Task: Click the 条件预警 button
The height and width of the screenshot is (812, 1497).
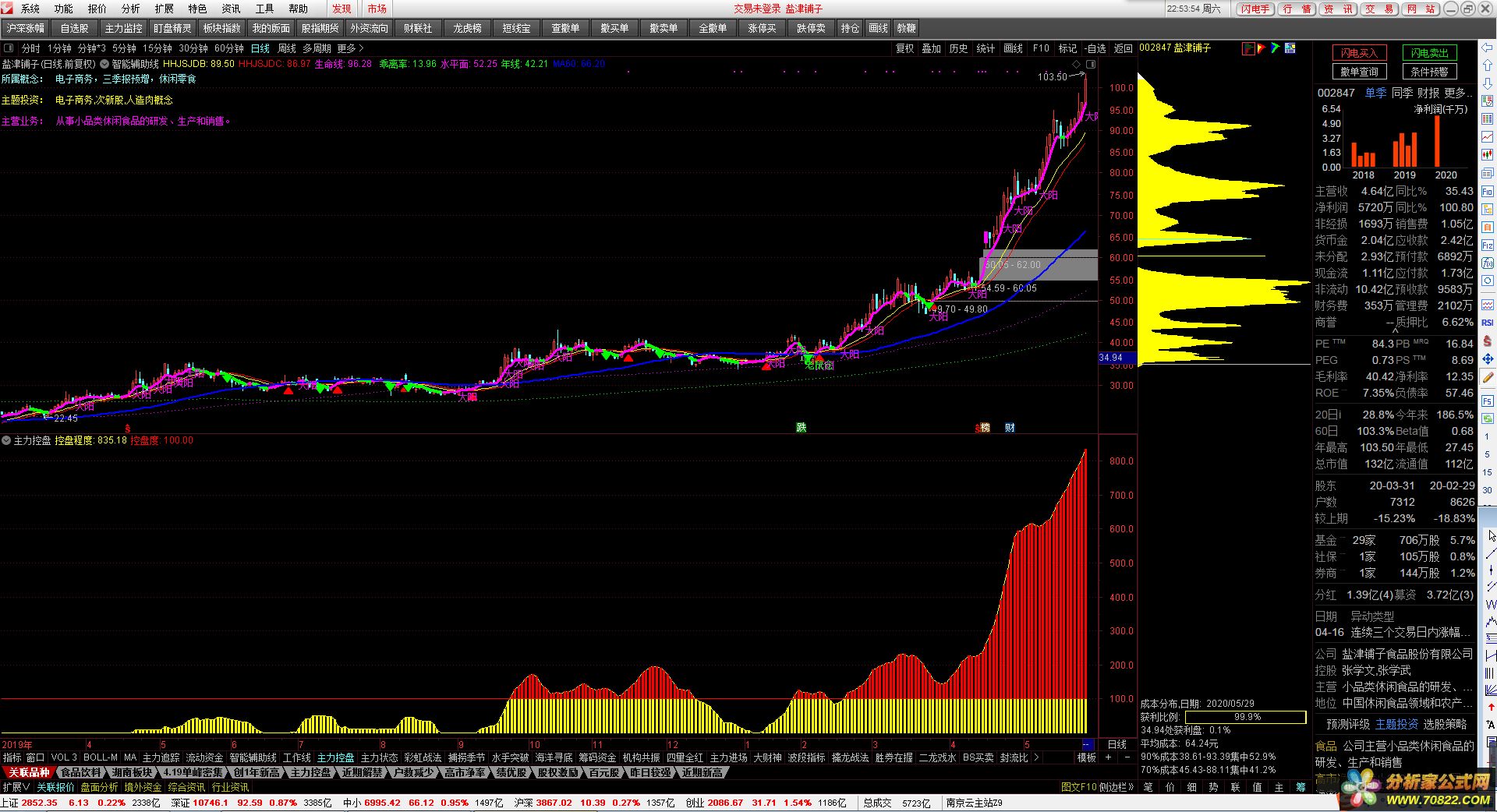Action: tap(1429, 72)
